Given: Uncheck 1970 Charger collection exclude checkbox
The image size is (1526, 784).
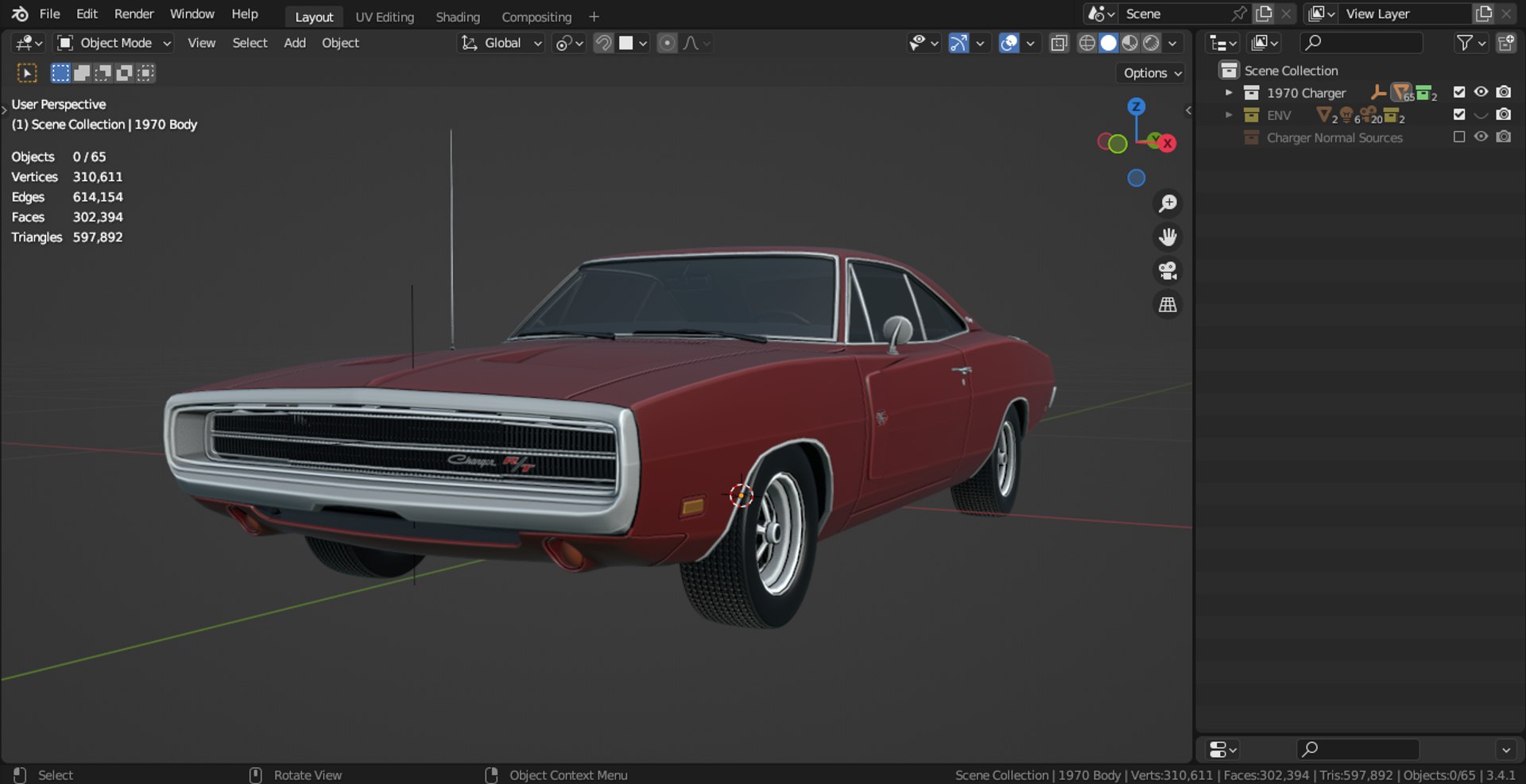Looking at the screenshot, I should coord(1459,92).
